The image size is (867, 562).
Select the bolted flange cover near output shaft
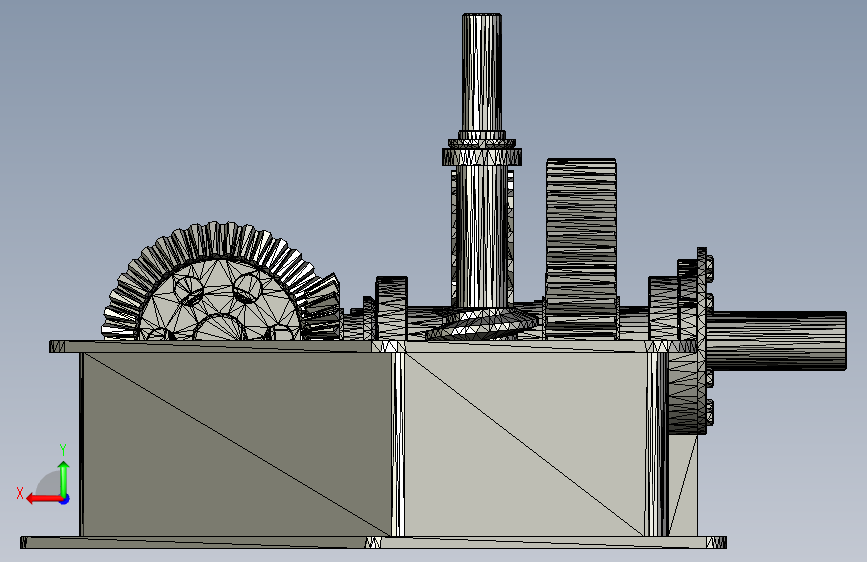point(702,340)
